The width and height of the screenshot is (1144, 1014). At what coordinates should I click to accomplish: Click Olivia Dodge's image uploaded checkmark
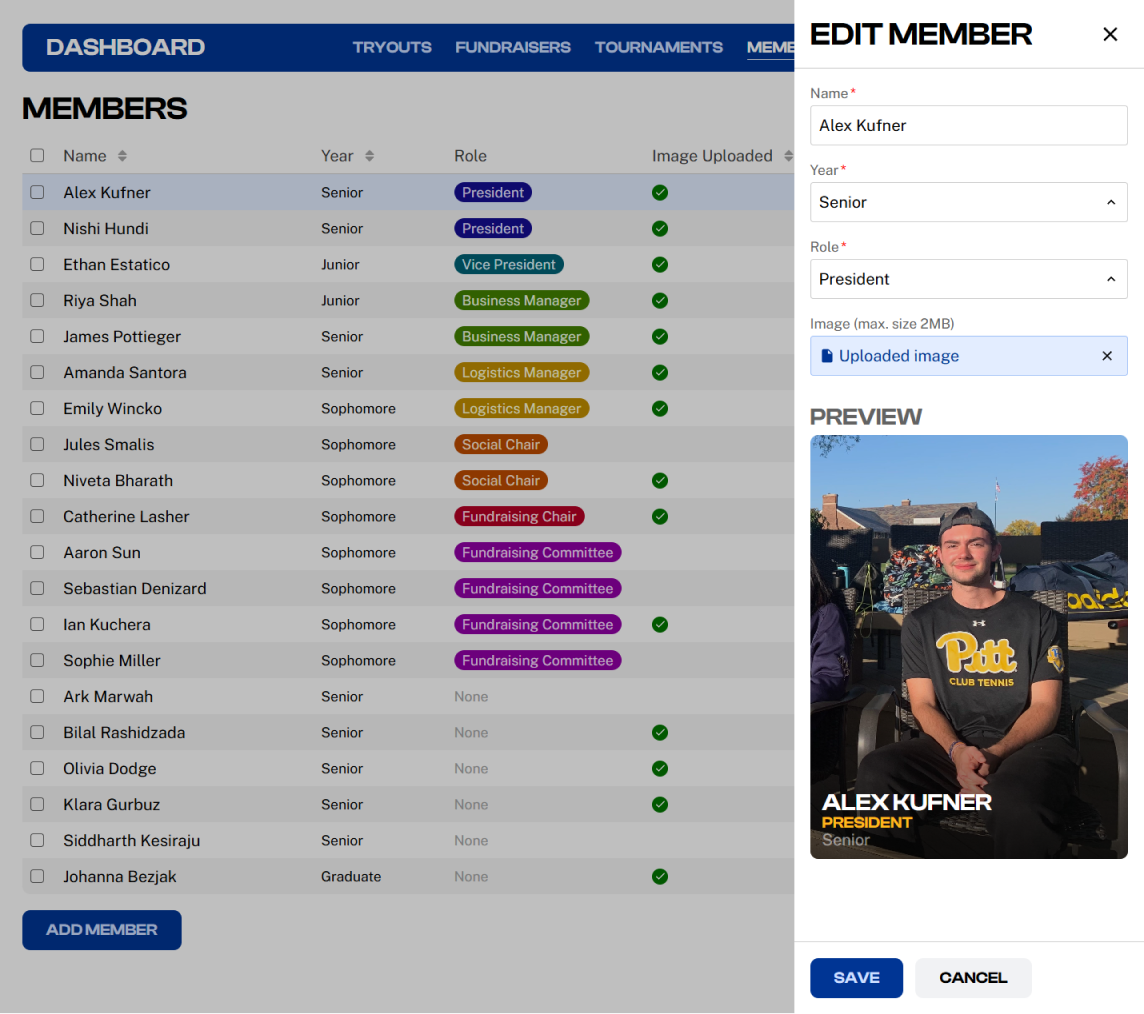click(660, 768)
